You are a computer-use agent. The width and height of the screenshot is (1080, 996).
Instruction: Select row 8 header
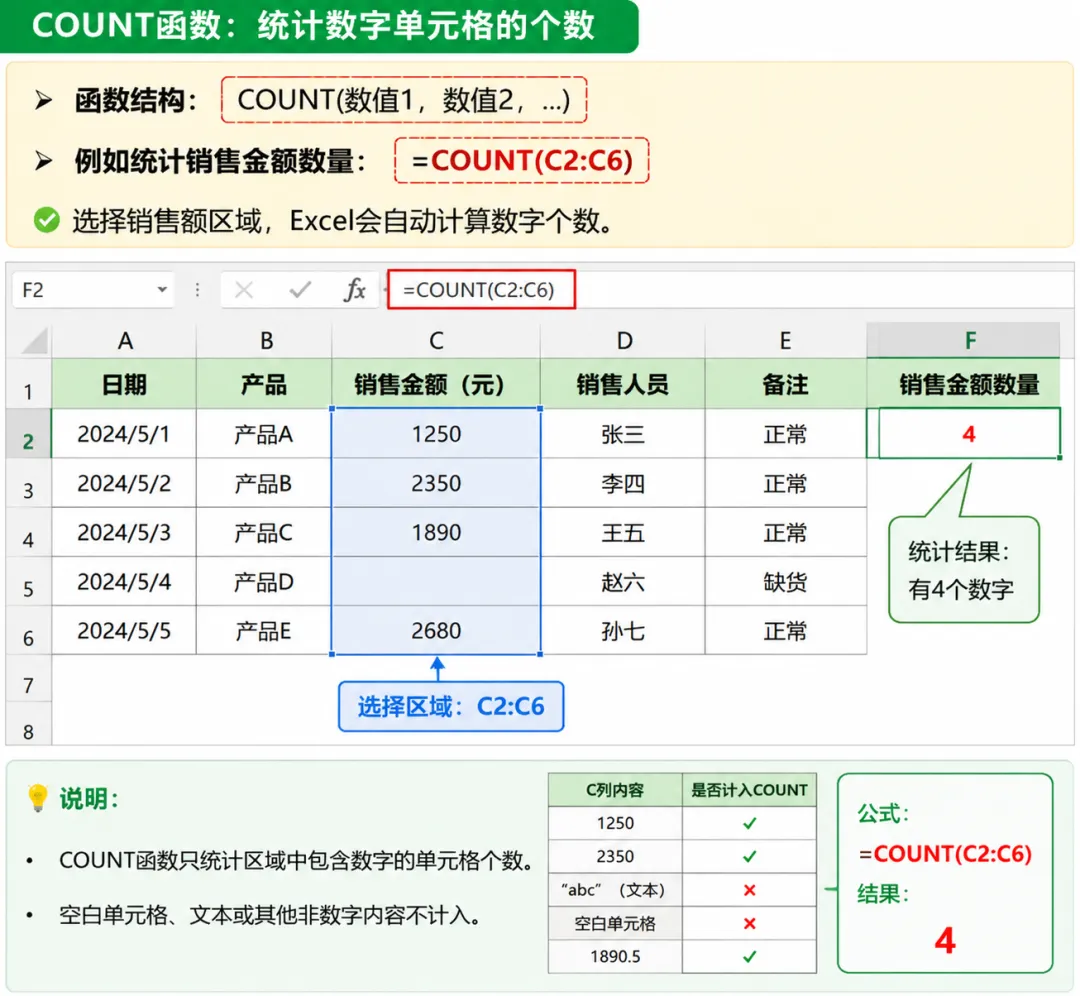[28, 724]
